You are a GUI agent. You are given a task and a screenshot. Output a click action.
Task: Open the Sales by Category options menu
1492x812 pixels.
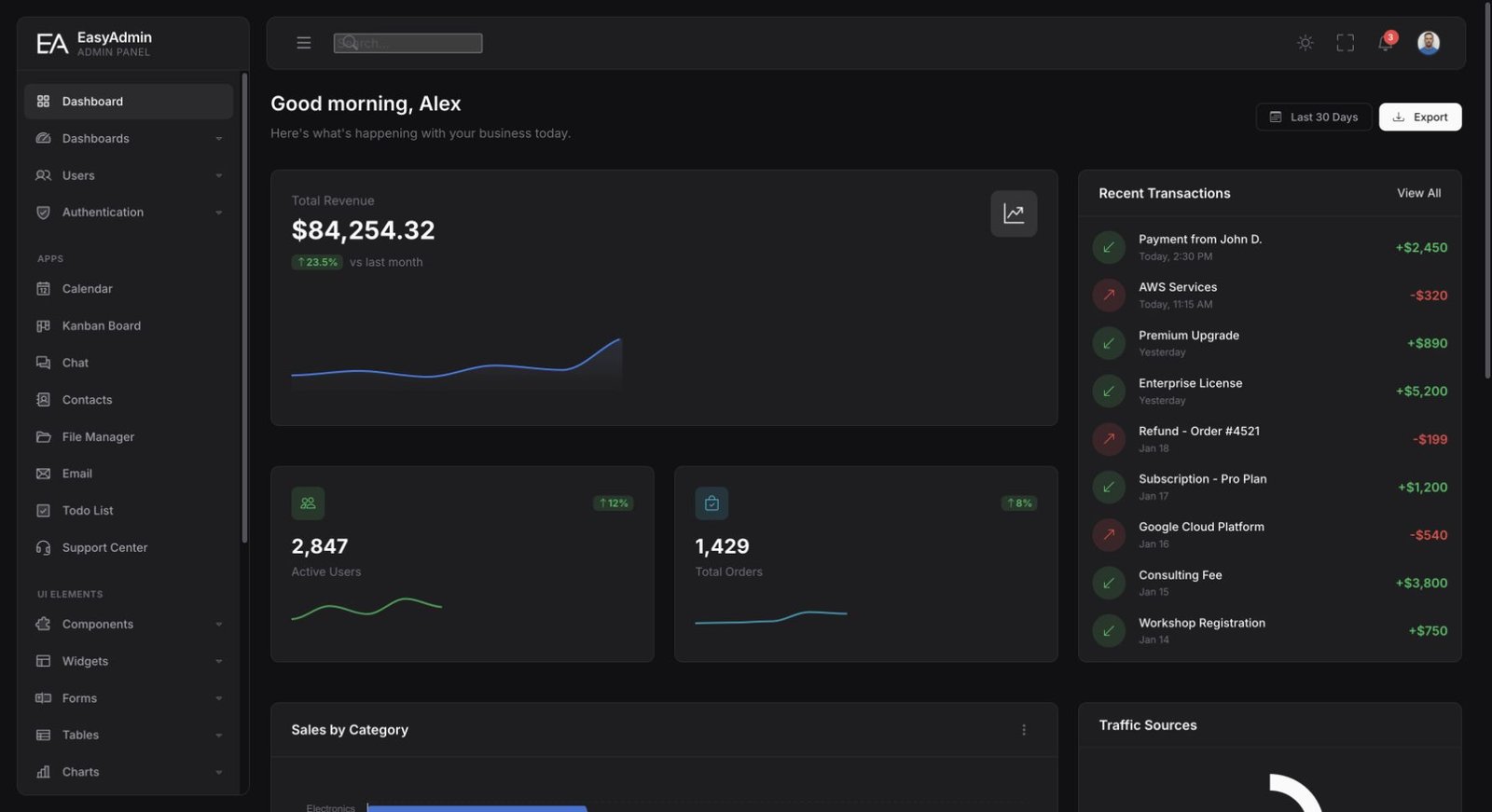[x=1024, y=731]
